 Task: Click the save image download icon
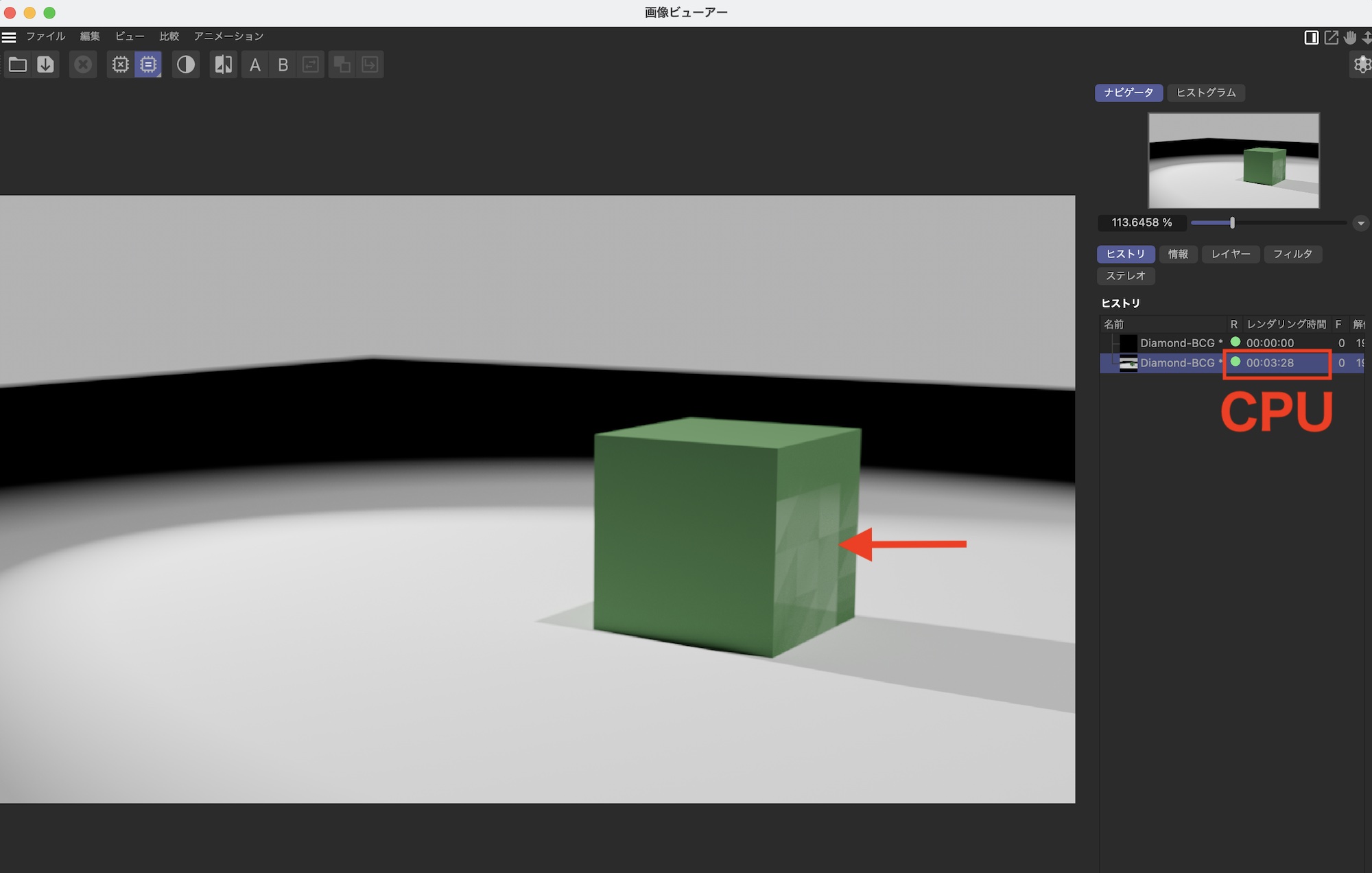(x=45, y=65)
